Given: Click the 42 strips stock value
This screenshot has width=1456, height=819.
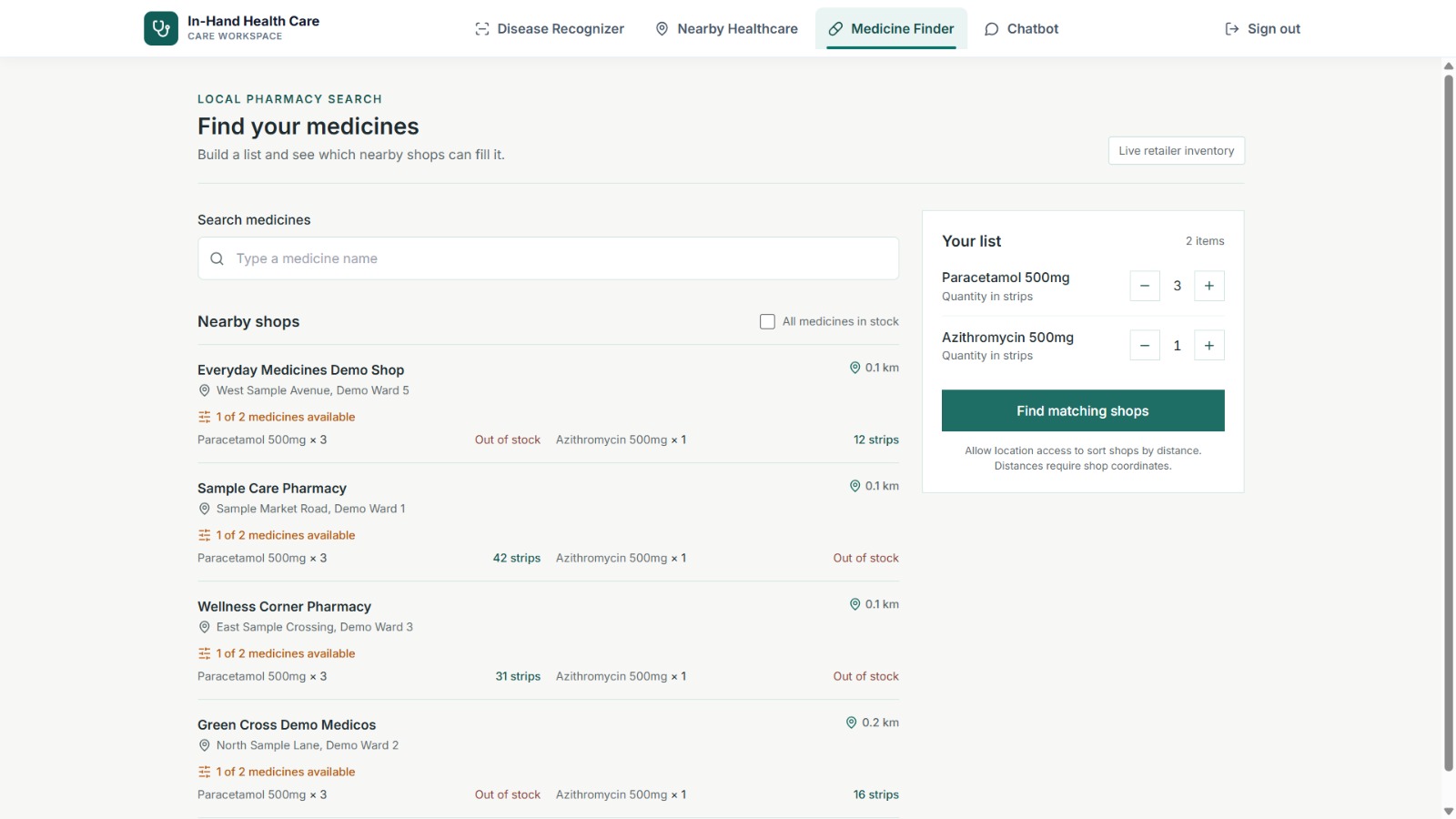Looking at the screenshot, I should [517, 558].
